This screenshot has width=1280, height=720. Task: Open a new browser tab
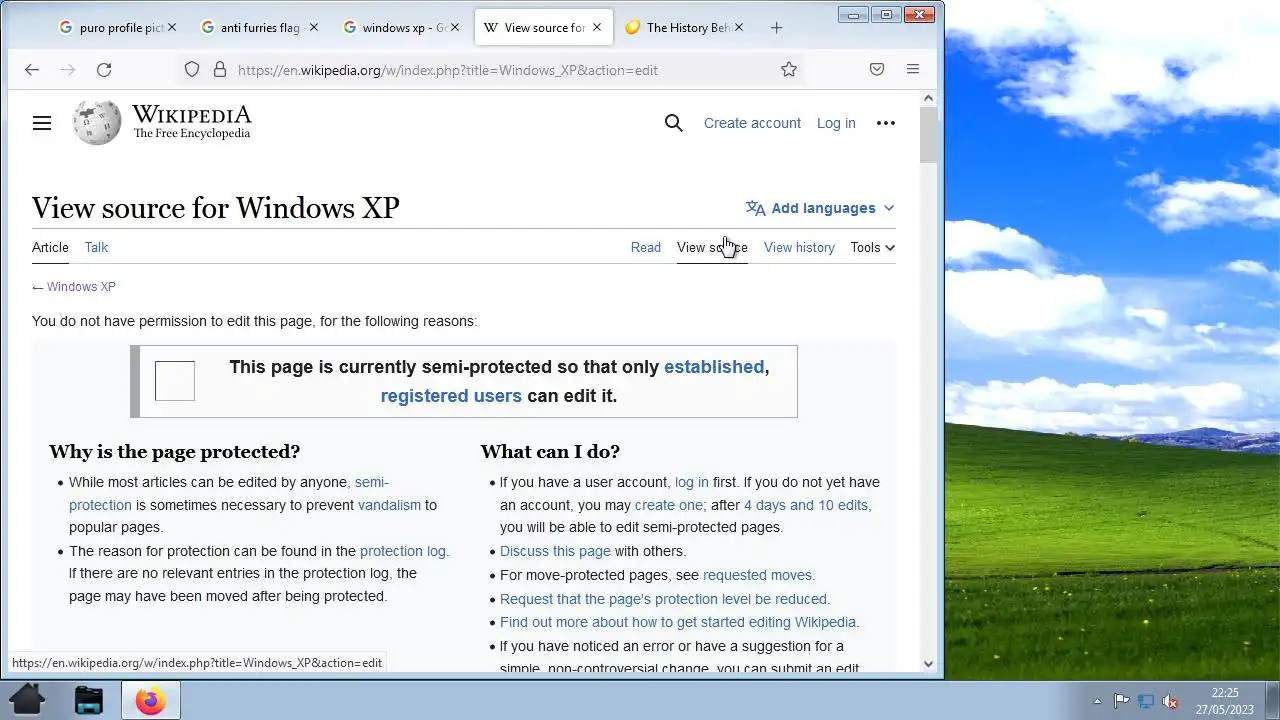coord(776,28)
